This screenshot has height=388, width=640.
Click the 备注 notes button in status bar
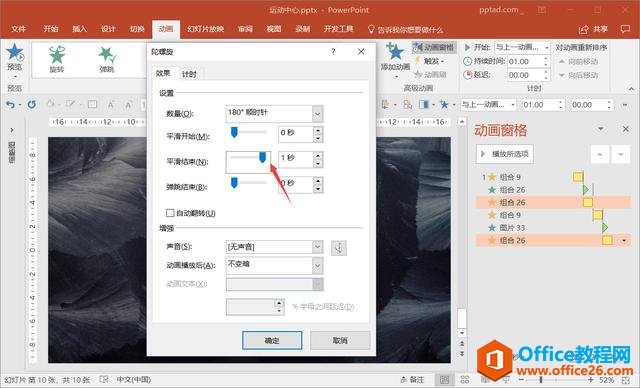click(412, 380)
